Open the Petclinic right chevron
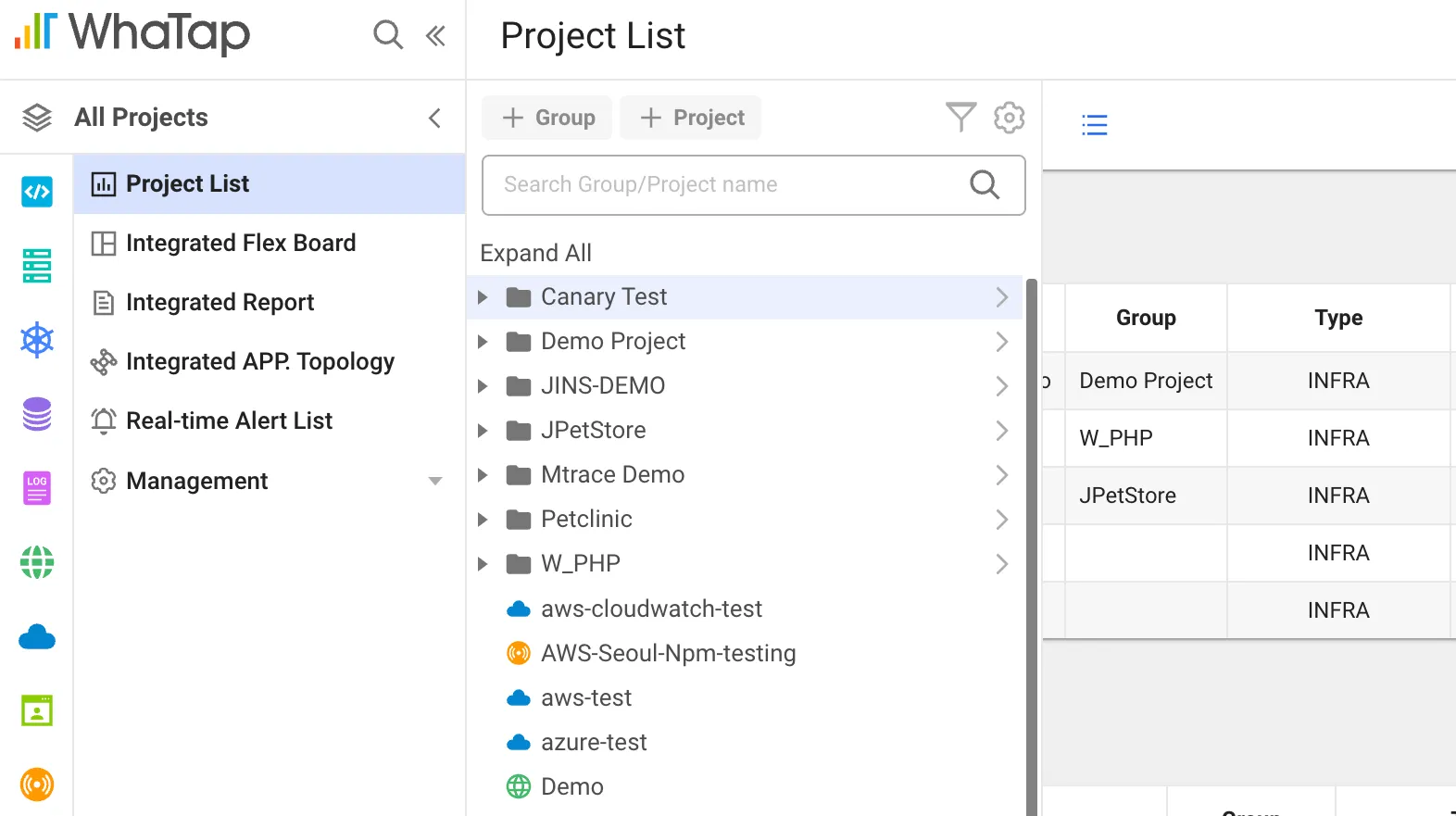Screen dimensions: 1456x816 (x=1001, y=520)
